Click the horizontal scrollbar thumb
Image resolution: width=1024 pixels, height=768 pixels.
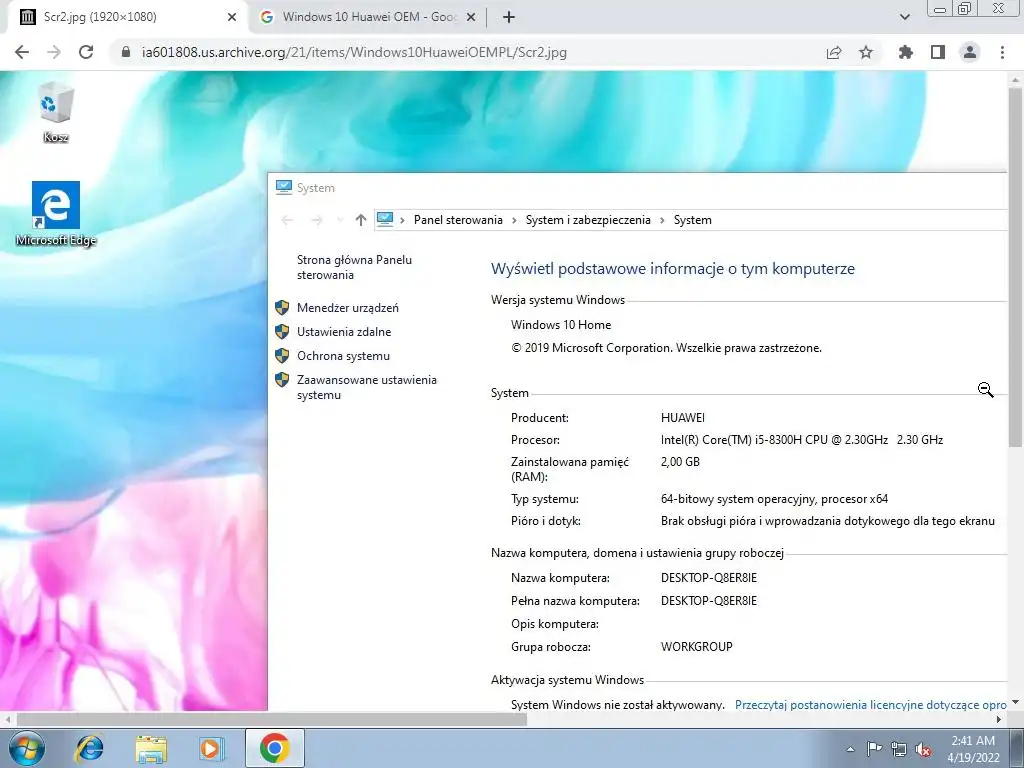pyautogui.click(x=271, y=719)
